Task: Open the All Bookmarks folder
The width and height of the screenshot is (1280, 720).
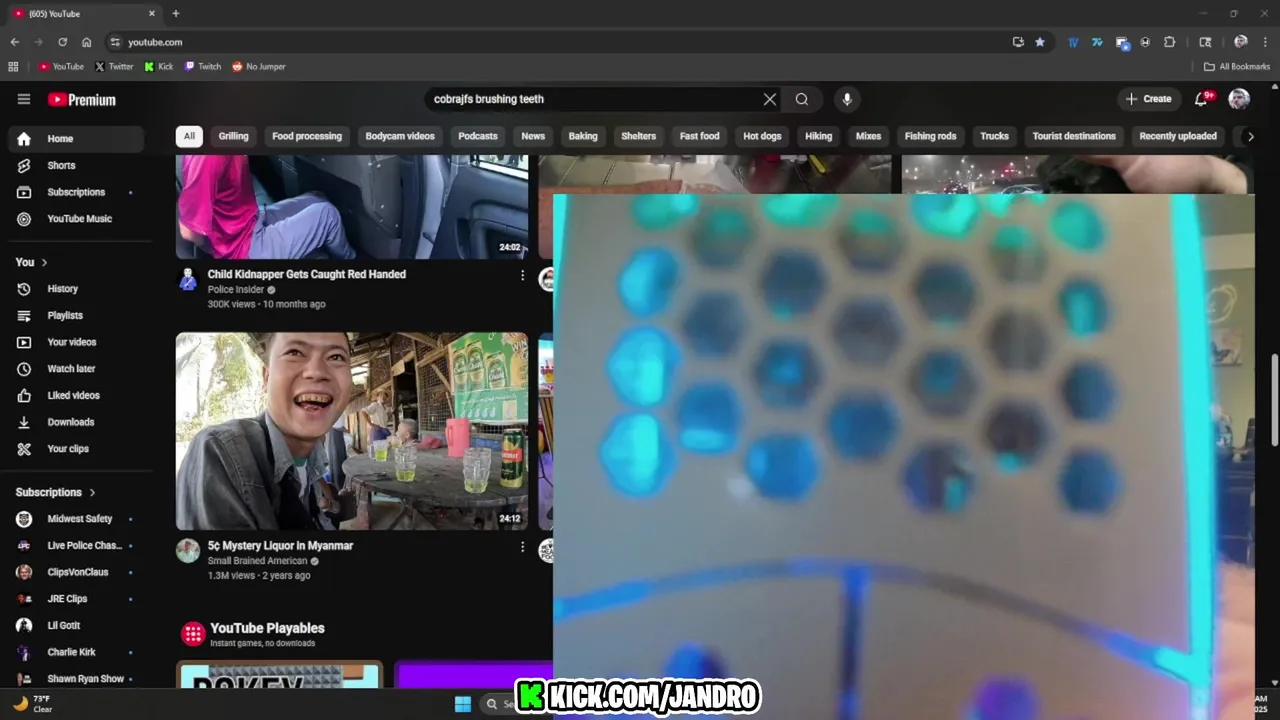Action: click(x=1237, y=67)
